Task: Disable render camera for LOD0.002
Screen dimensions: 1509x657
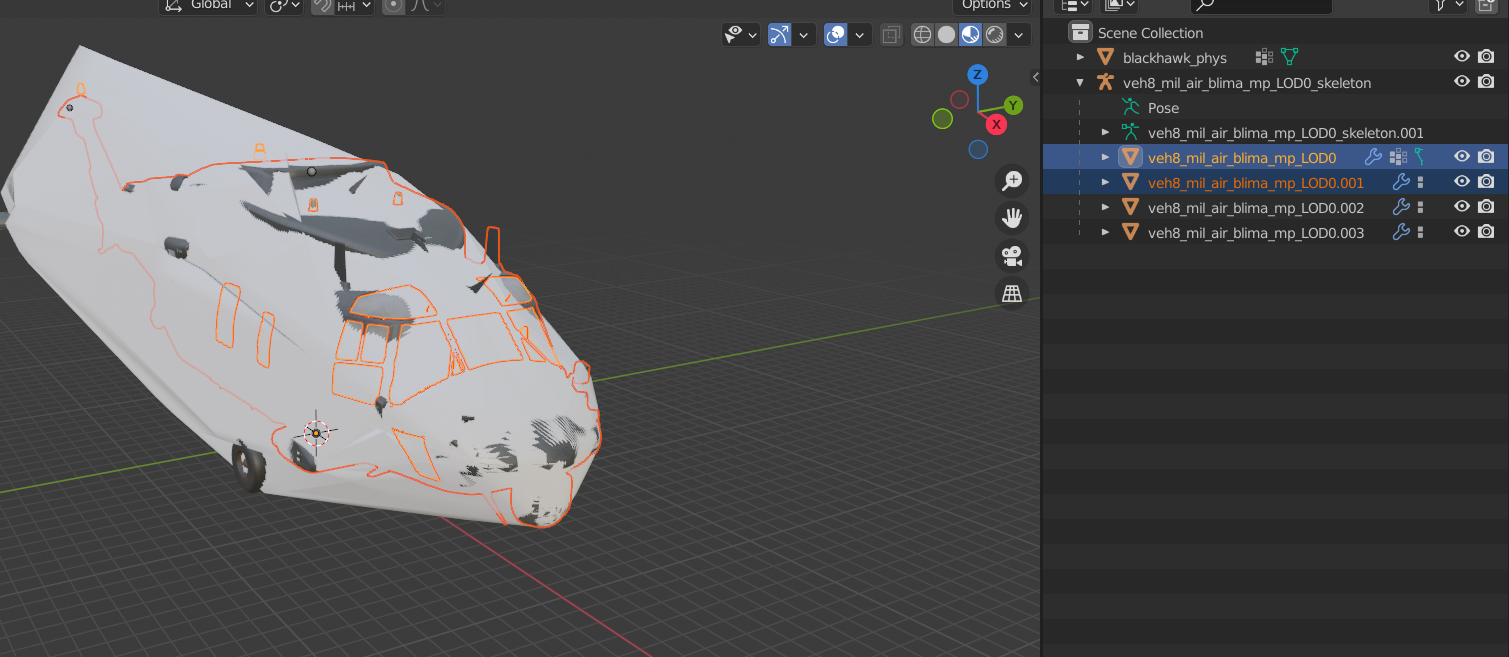Action: [1486, 207]
